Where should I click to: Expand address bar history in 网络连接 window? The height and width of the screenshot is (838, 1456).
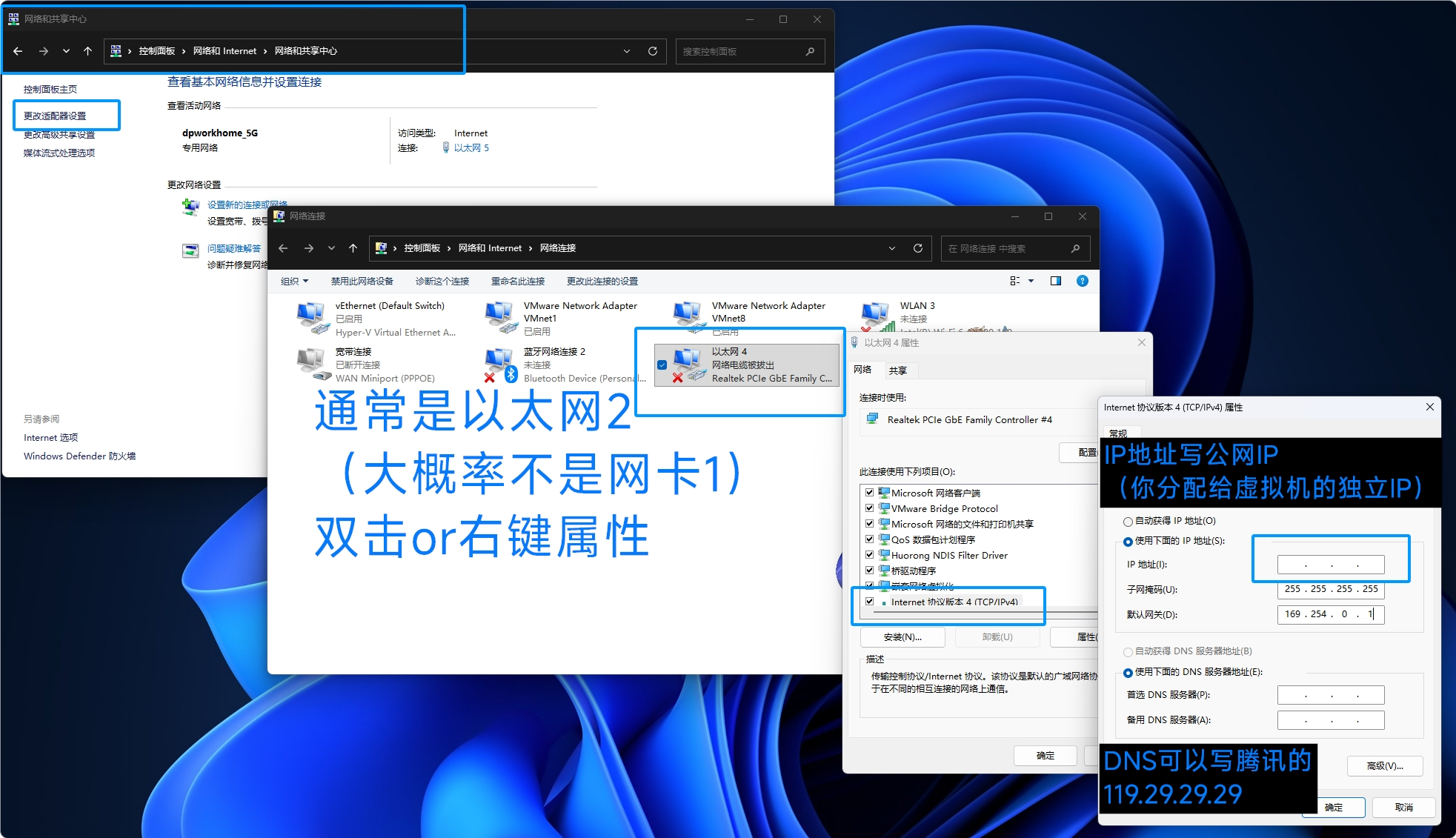[x=892, y=248]
